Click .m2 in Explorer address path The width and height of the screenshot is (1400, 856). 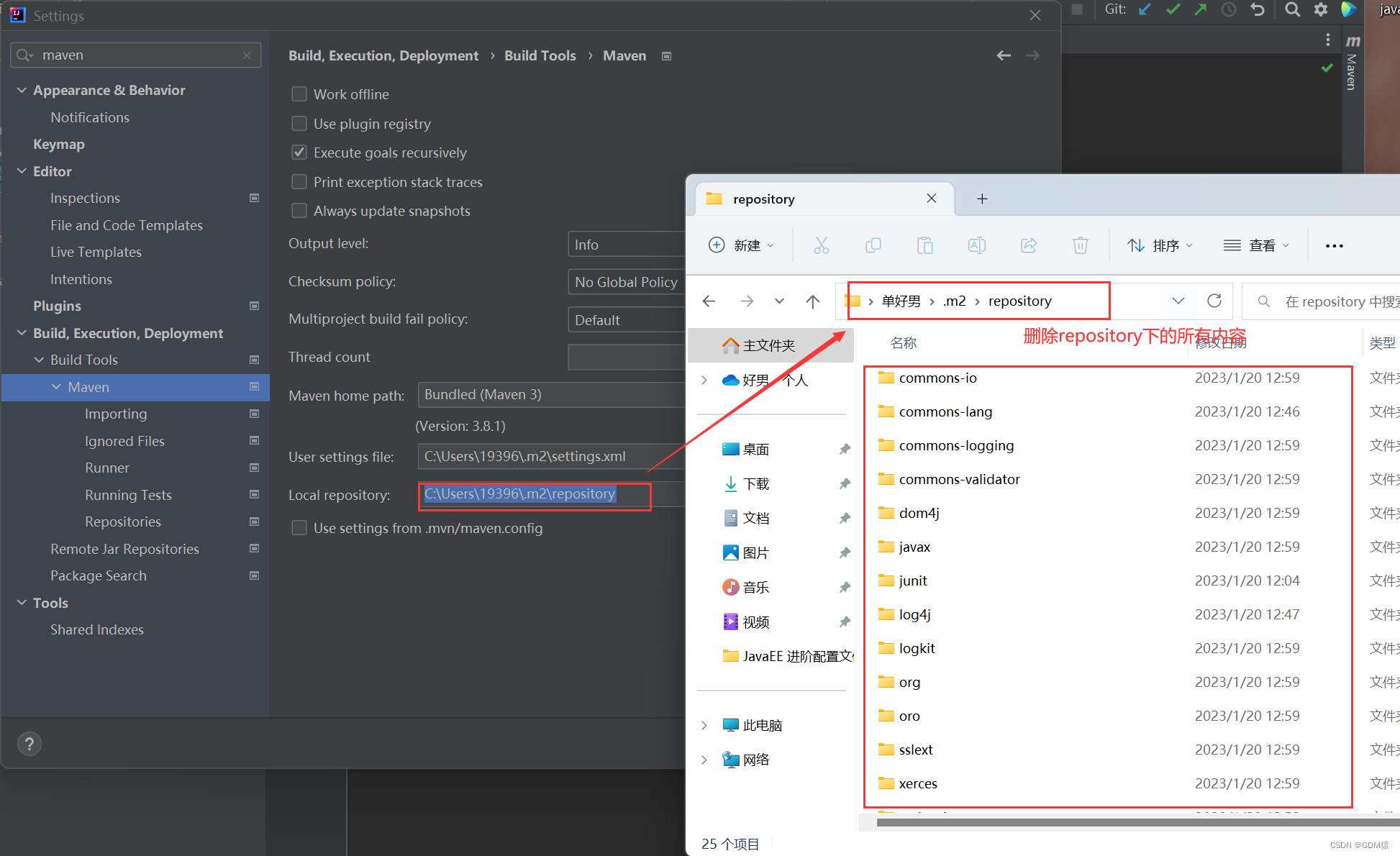(x=955, y=301)
